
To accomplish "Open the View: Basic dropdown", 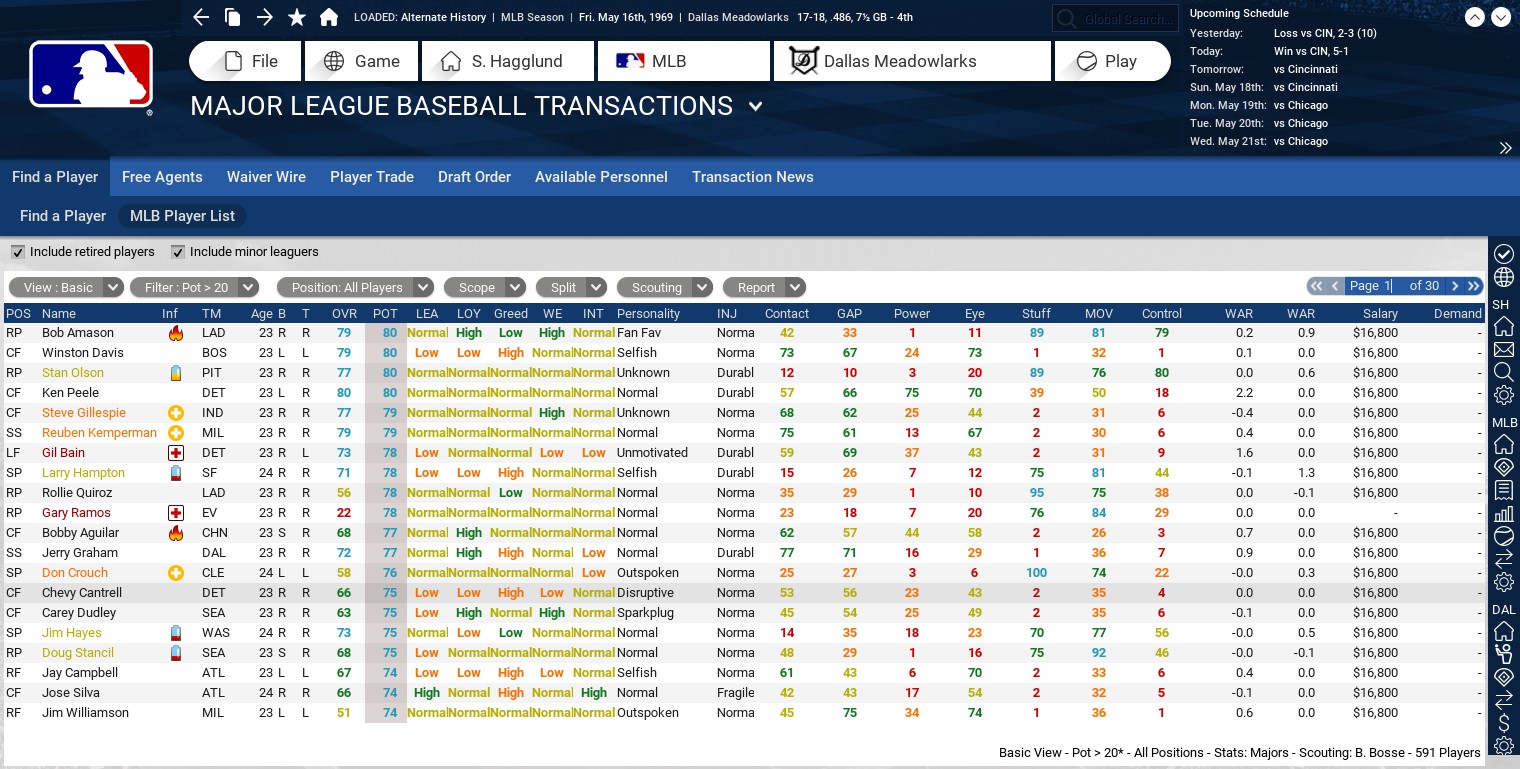I will pyautogui.click(x=66, y=287).
